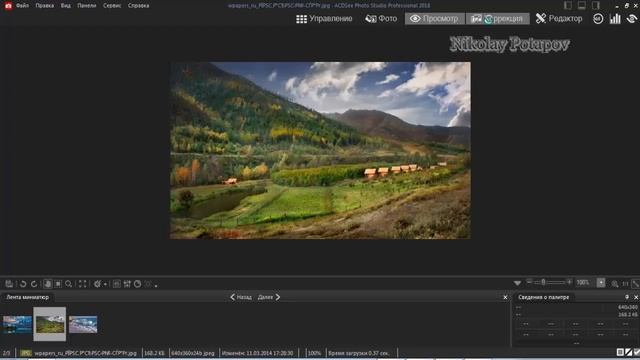Click the file name in status bar
The image size is (640, 360).
coord(85,353)
